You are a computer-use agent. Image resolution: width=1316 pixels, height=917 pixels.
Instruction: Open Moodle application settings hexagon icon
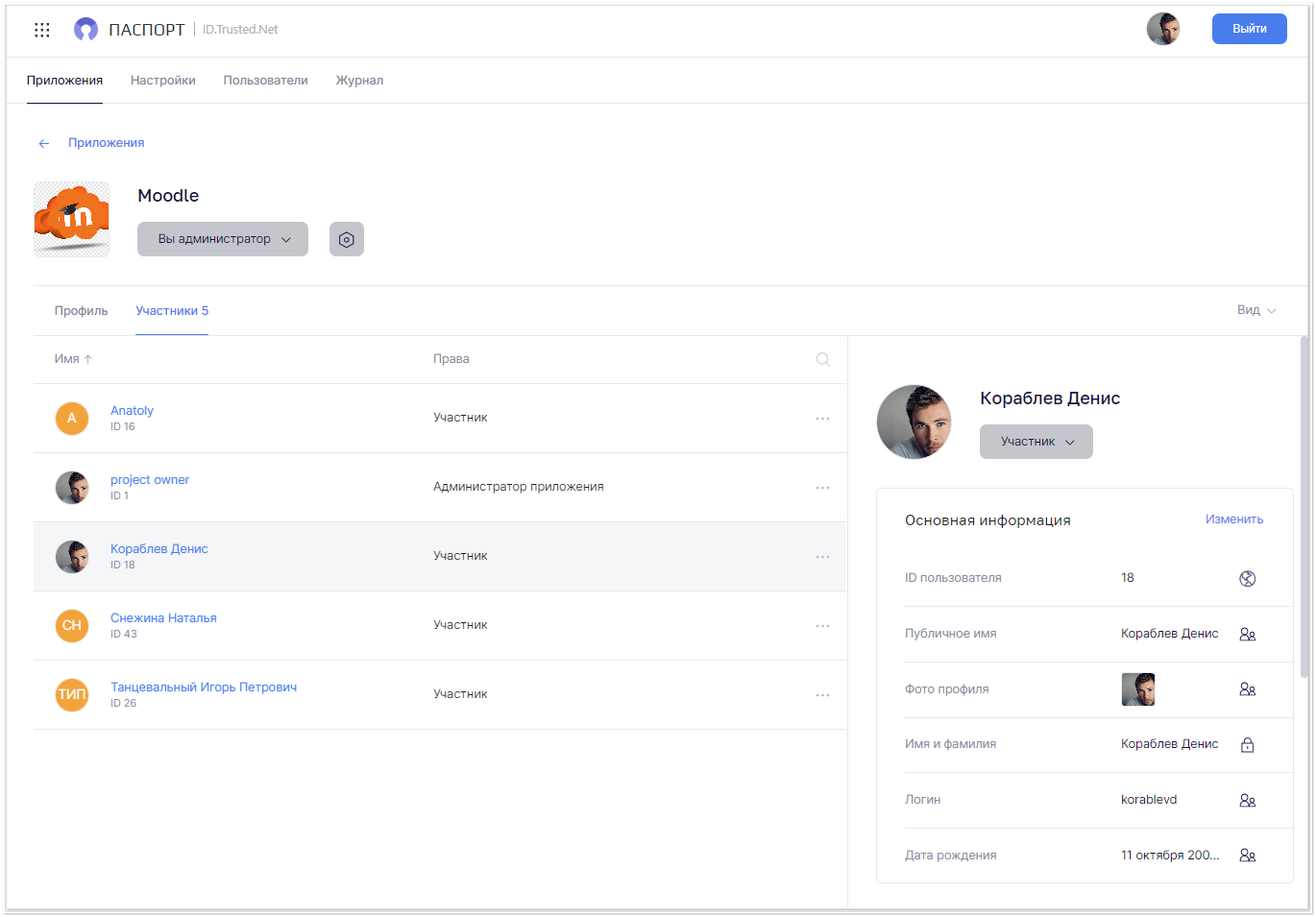tap(347, 239)
